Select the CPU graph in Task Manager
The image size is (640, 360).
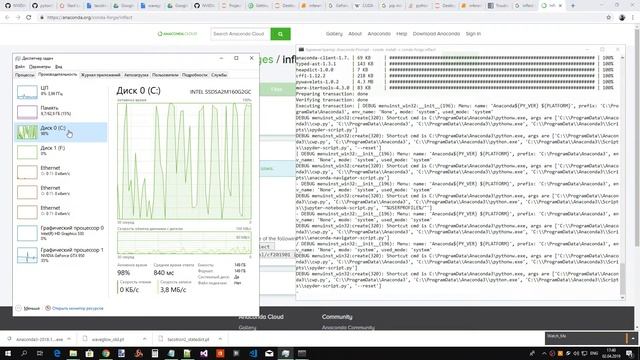61,92
